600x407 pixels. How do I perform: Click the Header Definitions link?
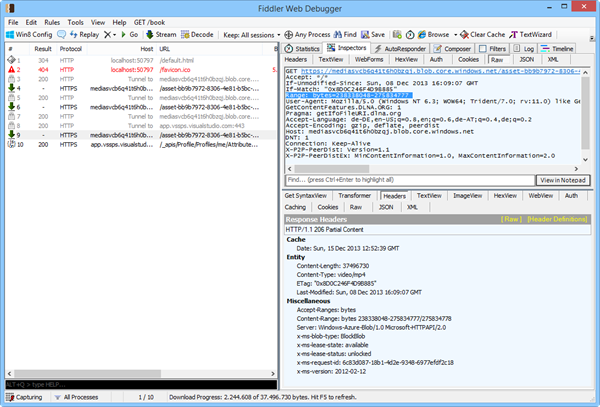(x=558, y=218)
